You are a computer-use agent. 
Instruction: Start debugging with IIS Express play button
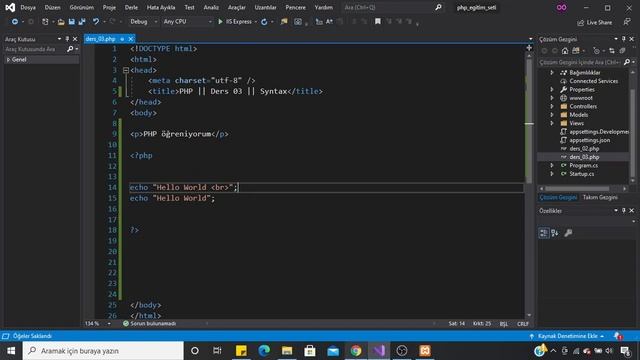pos(220,22)
